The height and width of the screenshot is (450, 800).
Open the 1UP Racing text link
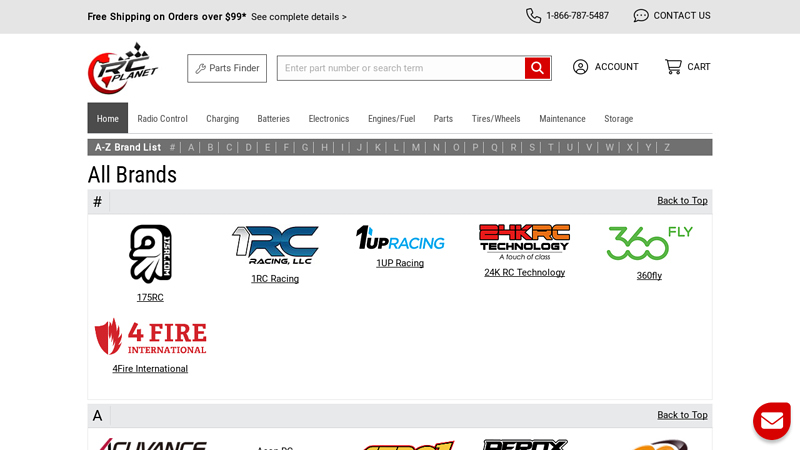[x=400, y=263]
